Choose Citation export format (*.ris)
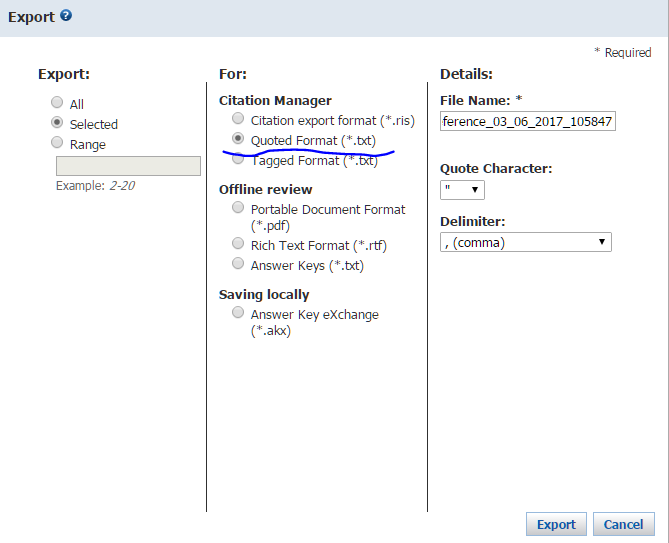 tap(238, 119)
